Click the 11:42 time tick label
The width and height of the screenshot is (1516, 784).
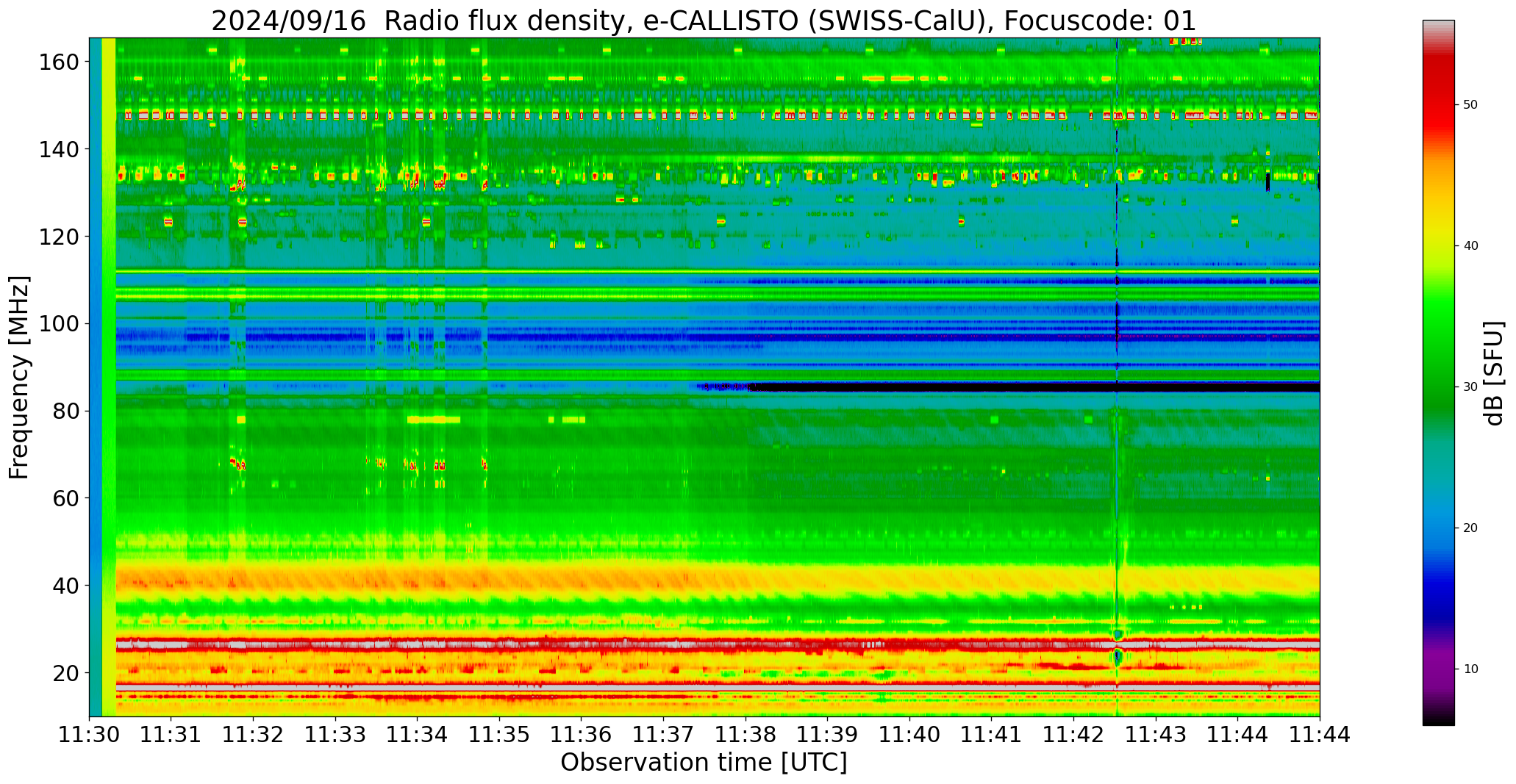coord(1073,735)
